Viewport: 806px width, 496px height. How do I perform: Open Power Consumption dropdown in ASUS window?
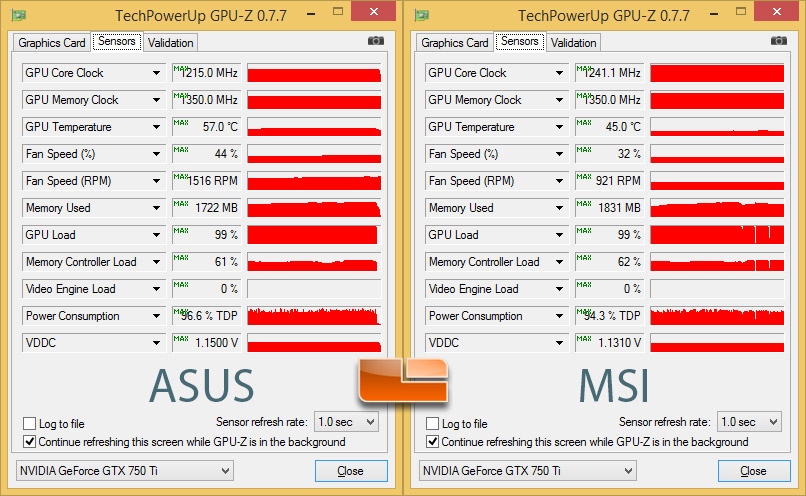(x=94, y=316)
